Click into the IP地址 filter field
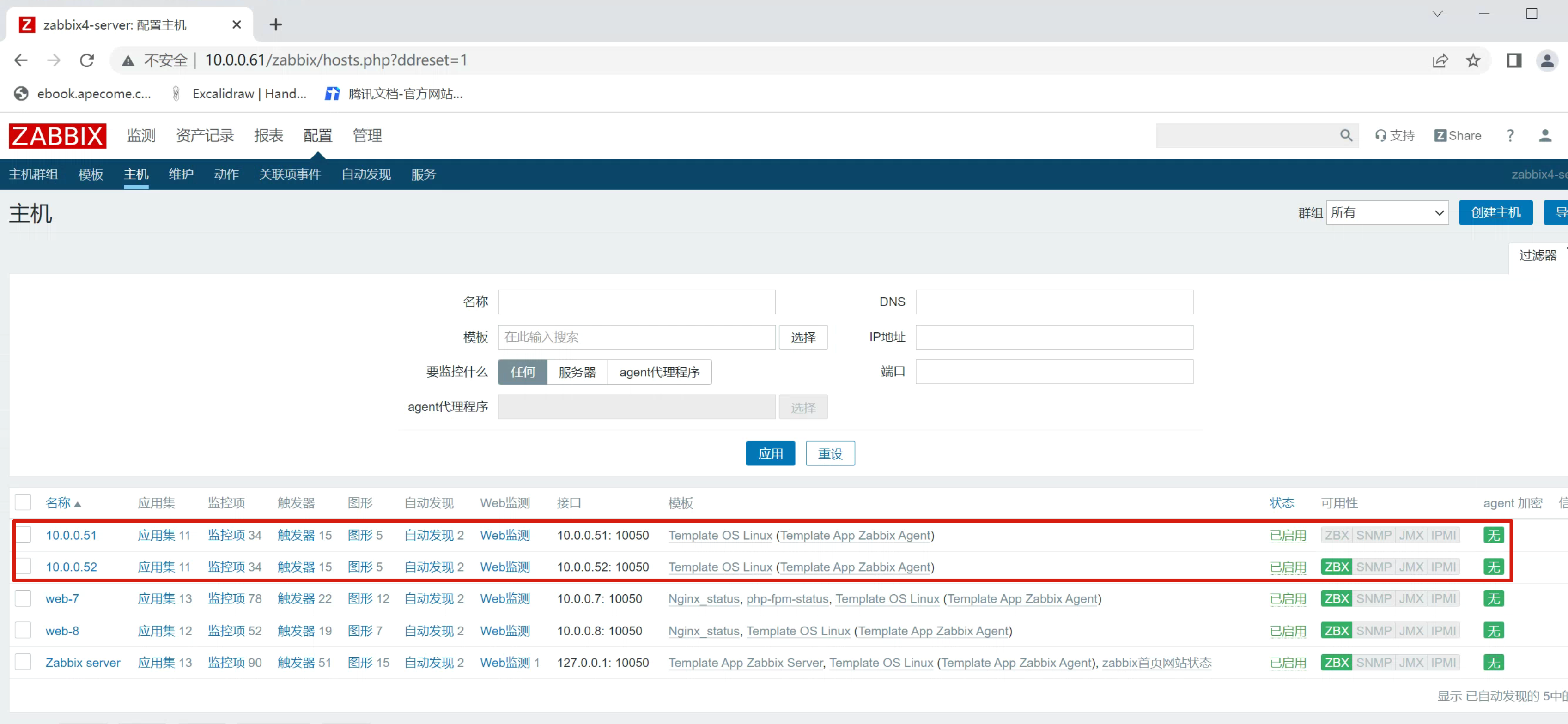This screenshot has height=724, width=1568. 1054,337
